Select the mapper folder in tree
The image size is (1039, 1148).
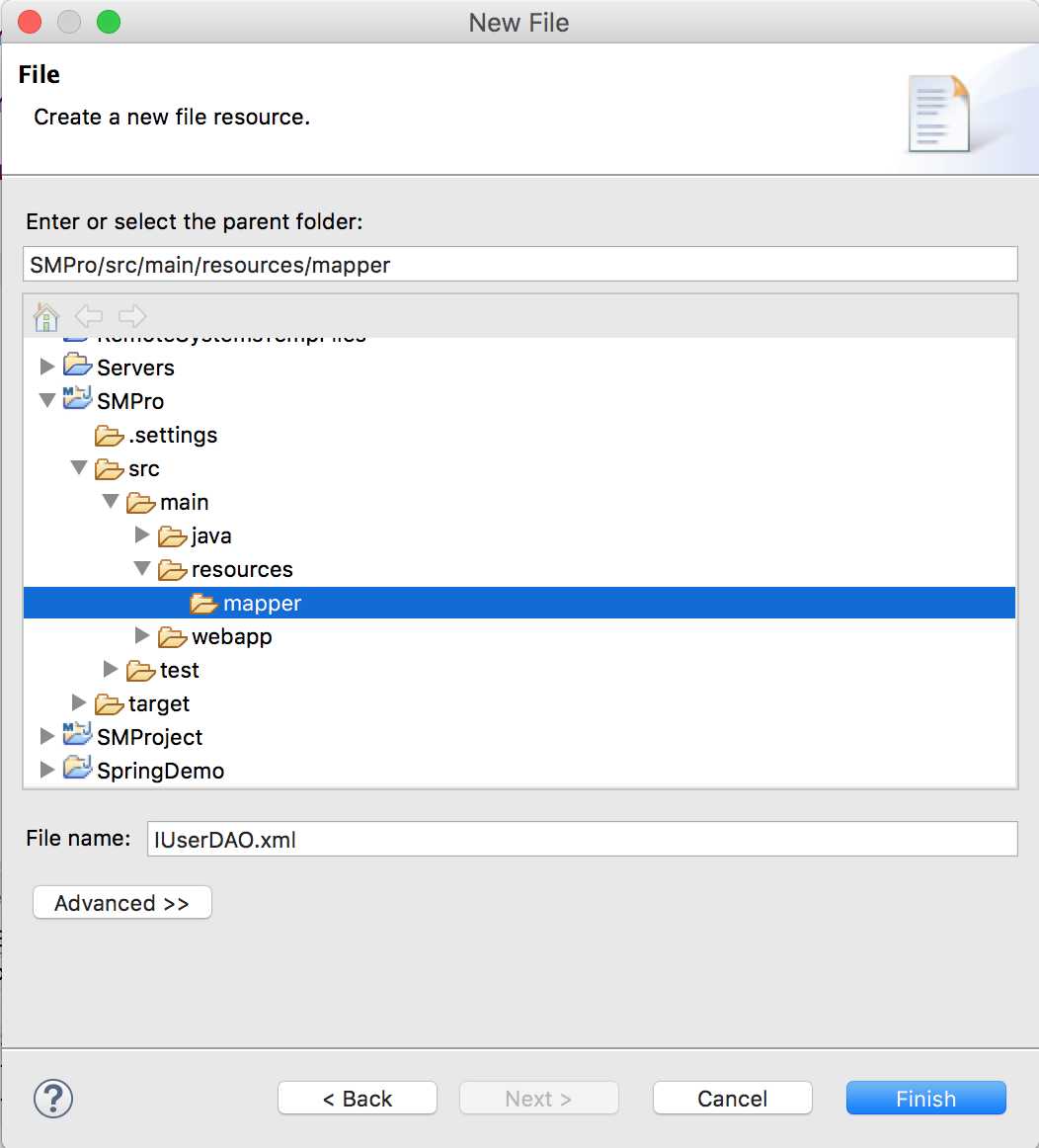click(x=262, y=603)
